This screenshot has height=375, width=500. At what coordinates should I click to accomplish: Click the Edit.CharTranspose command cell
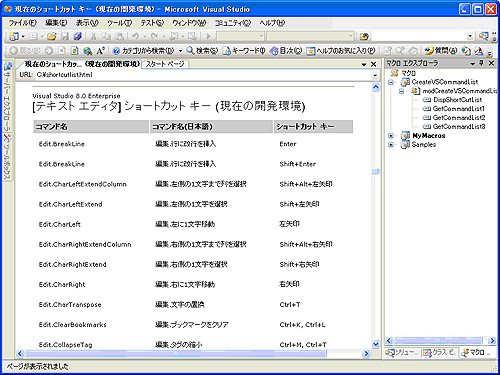pyautogui.click(x=70, y=305)
